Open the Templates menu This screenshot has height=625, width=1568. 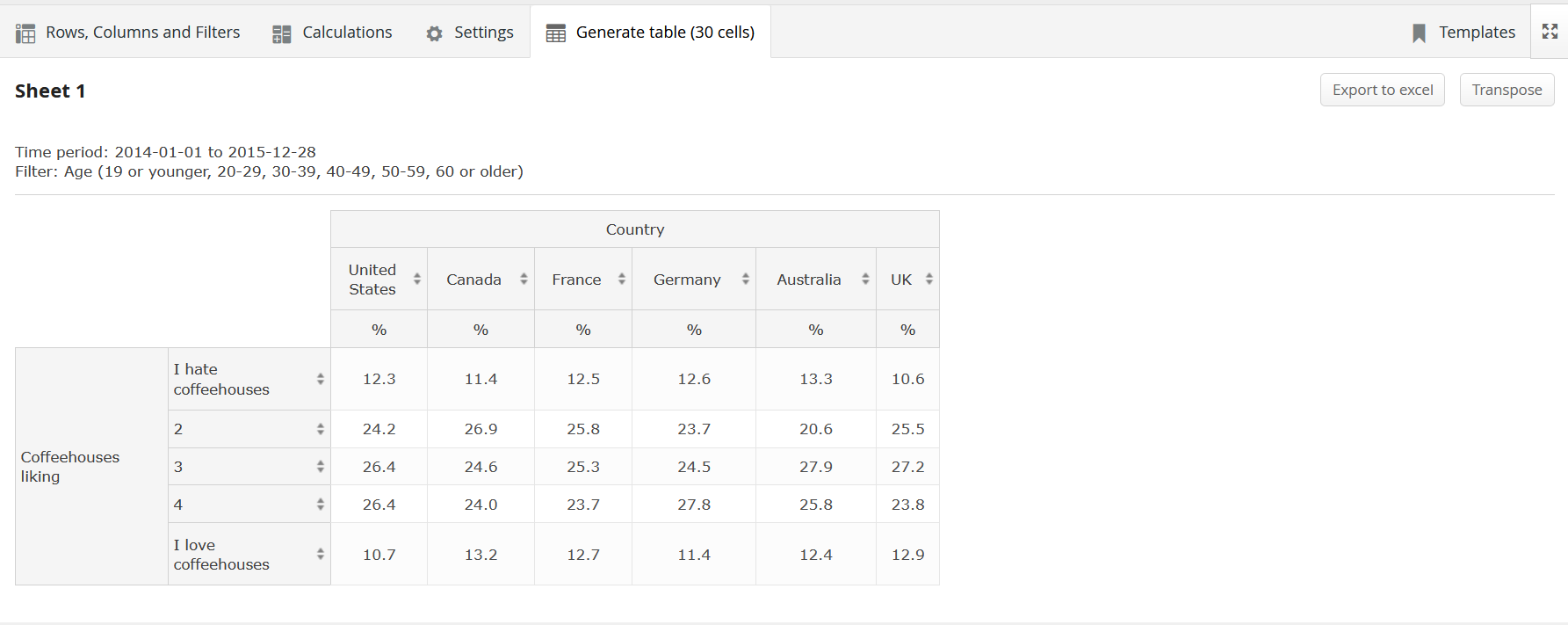tap(1463, 33)
